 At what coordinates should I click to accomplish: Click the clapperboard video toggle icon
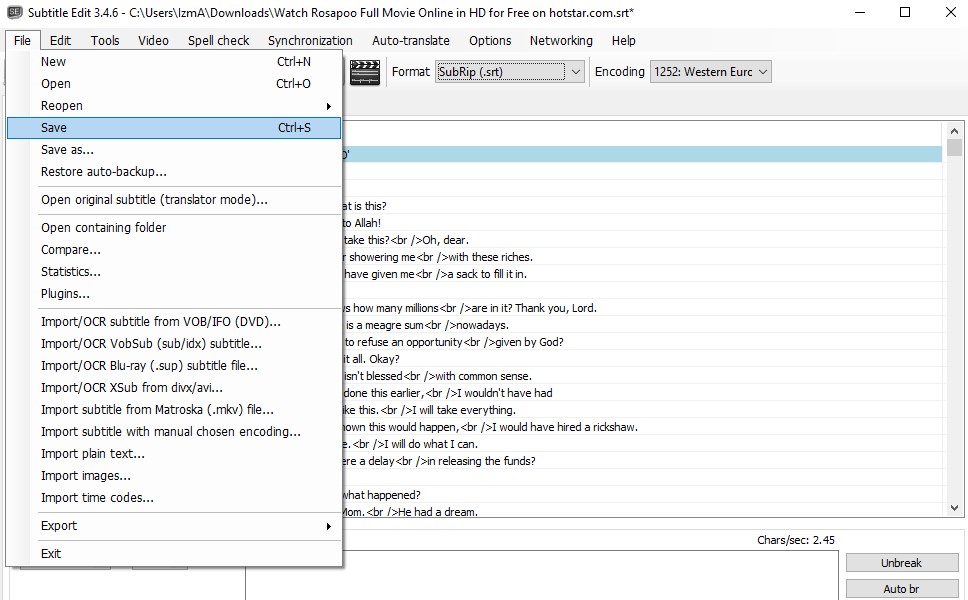tap(365, 72)
